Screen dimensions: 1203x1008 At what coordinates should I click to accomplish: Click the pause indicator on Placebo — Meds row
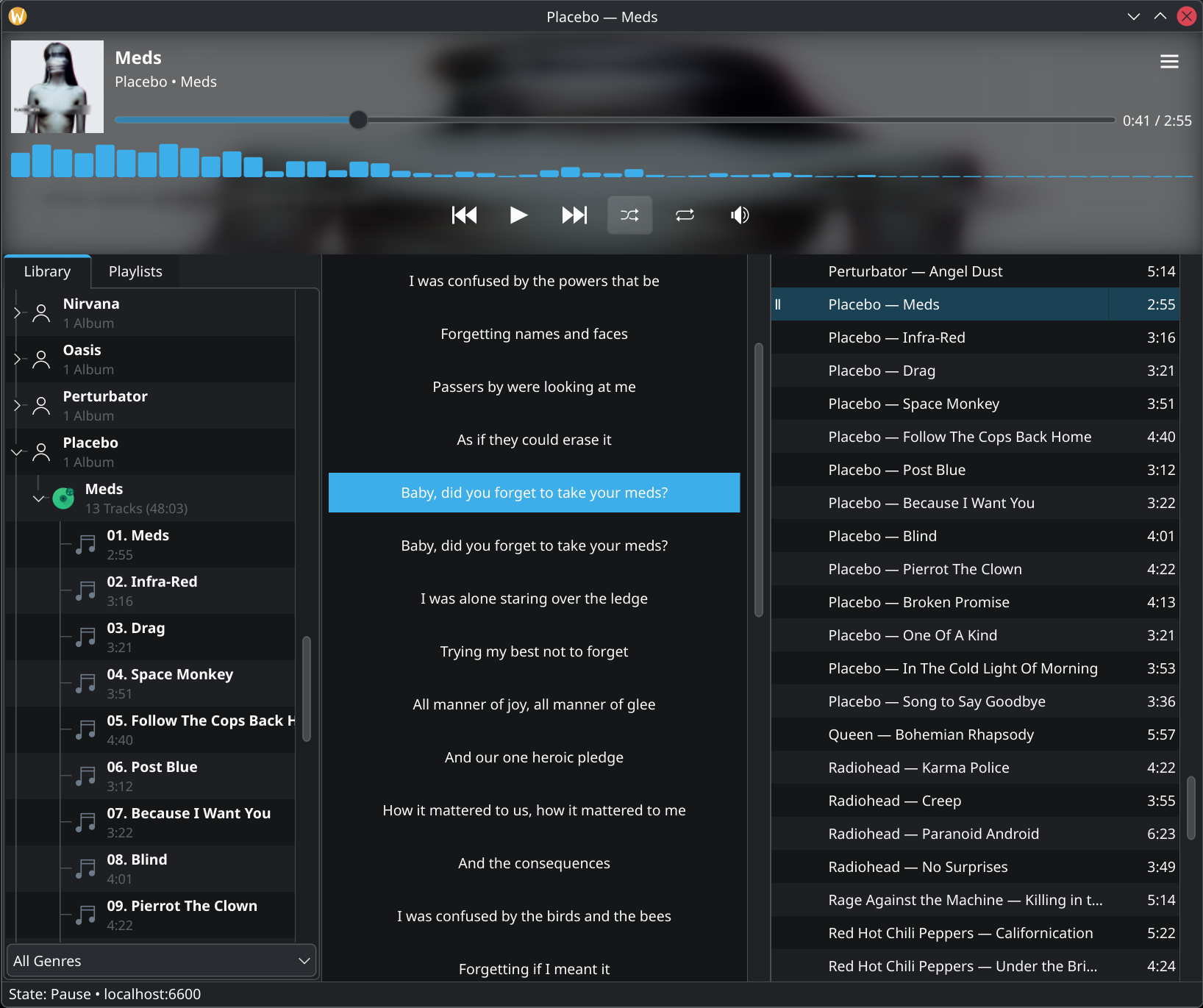(x=778, y=304)
